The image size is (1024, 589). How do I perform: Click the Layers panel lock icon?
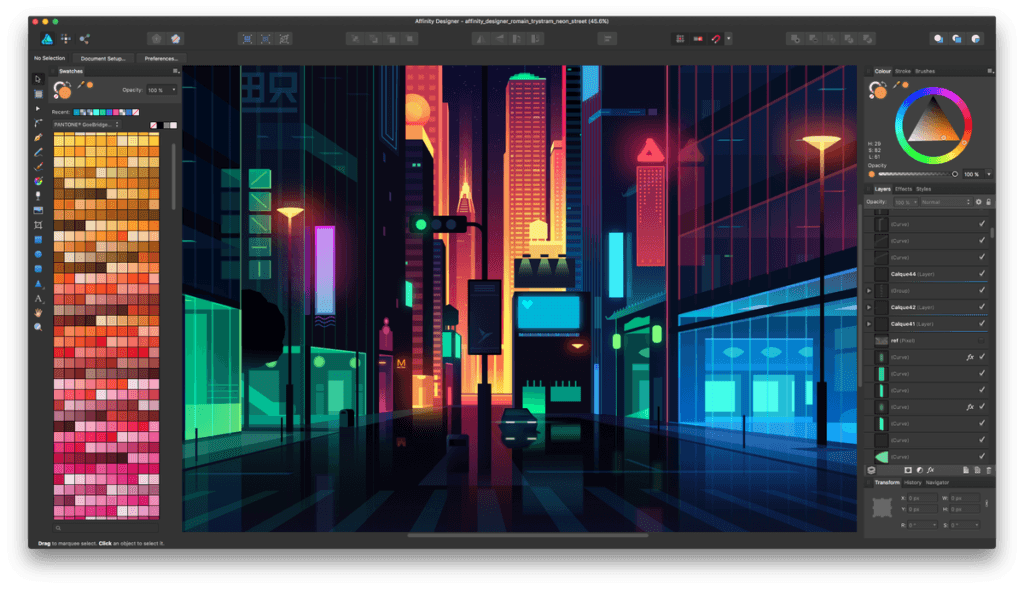pyautogui.click(x=989, y=202)
